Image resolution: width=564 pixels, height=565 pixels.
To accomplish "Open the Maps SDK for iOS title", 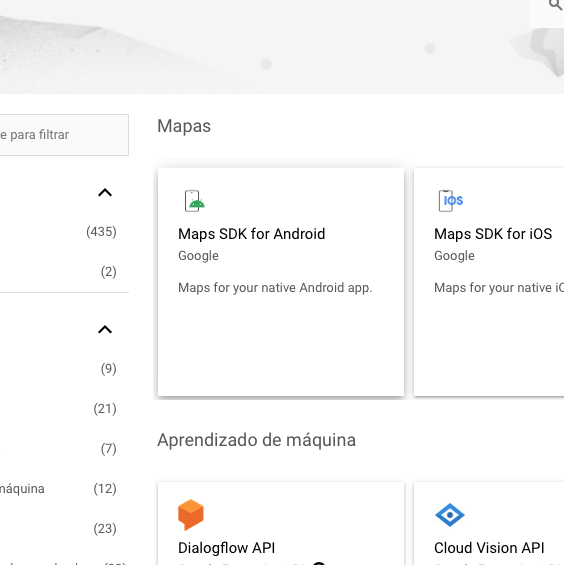I will pyautogui.click(x=493, y=234).
